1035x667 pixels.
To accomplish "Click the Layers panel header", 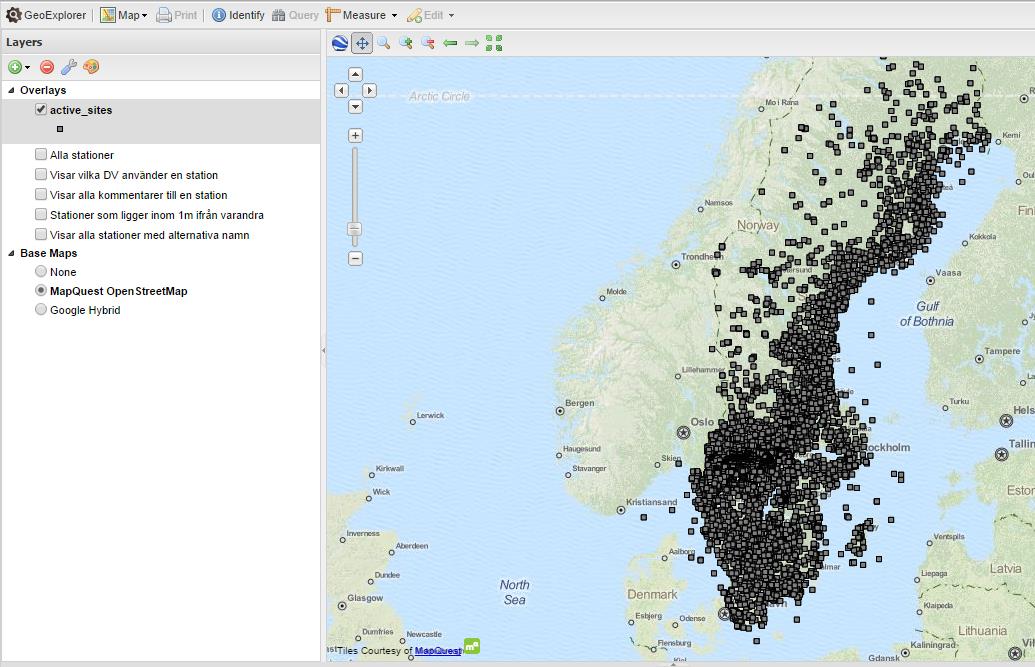I will tap(161, 42).
